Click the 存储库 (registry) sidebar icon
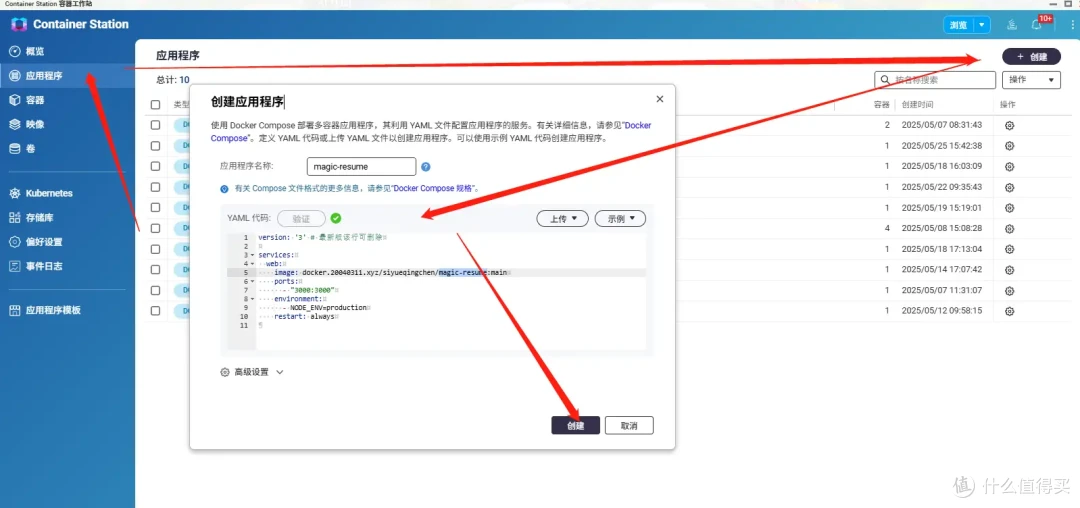 pos(14,218)
